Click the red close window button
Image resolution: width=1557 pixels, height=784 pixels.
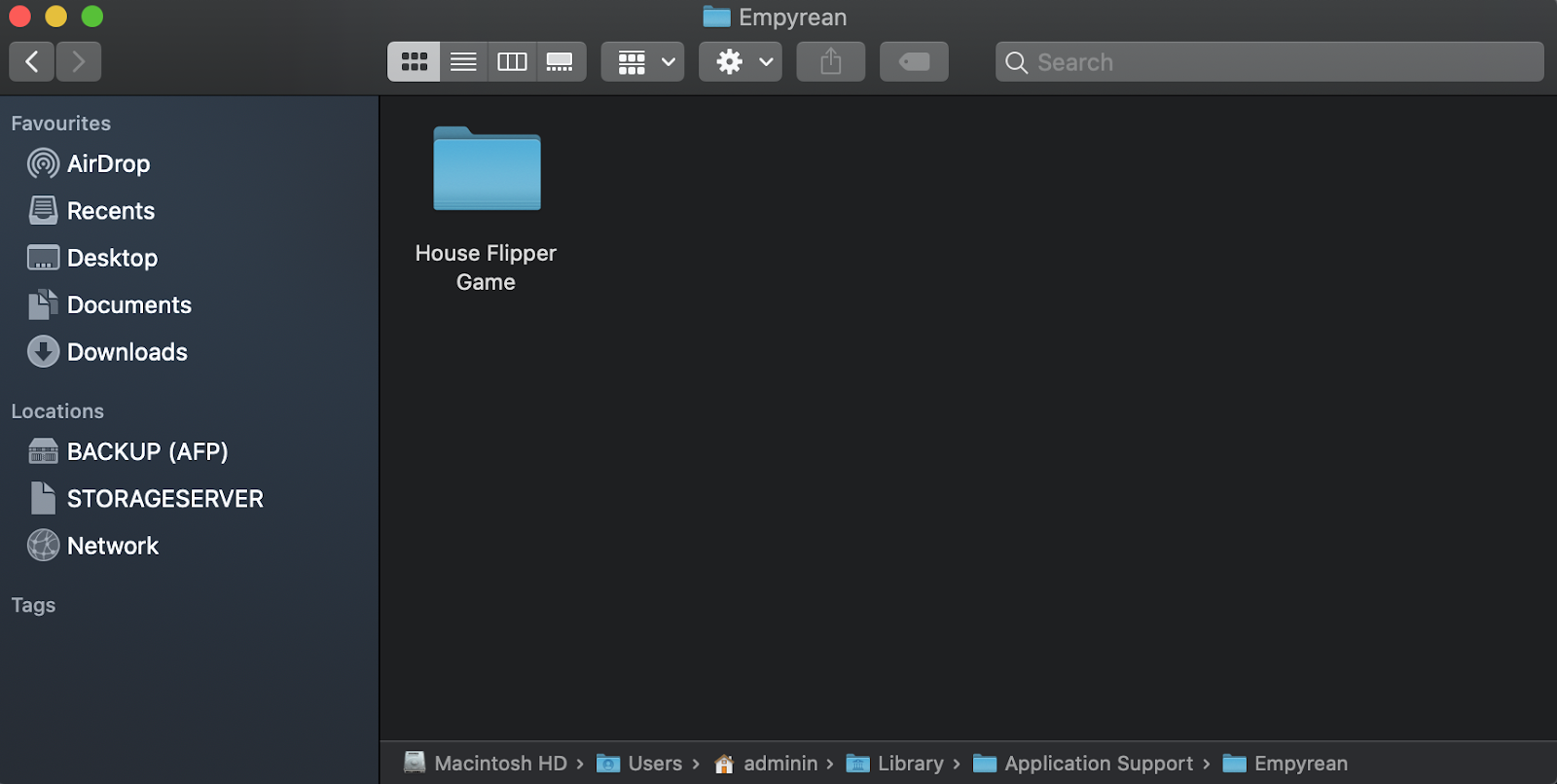pos(19,17)
